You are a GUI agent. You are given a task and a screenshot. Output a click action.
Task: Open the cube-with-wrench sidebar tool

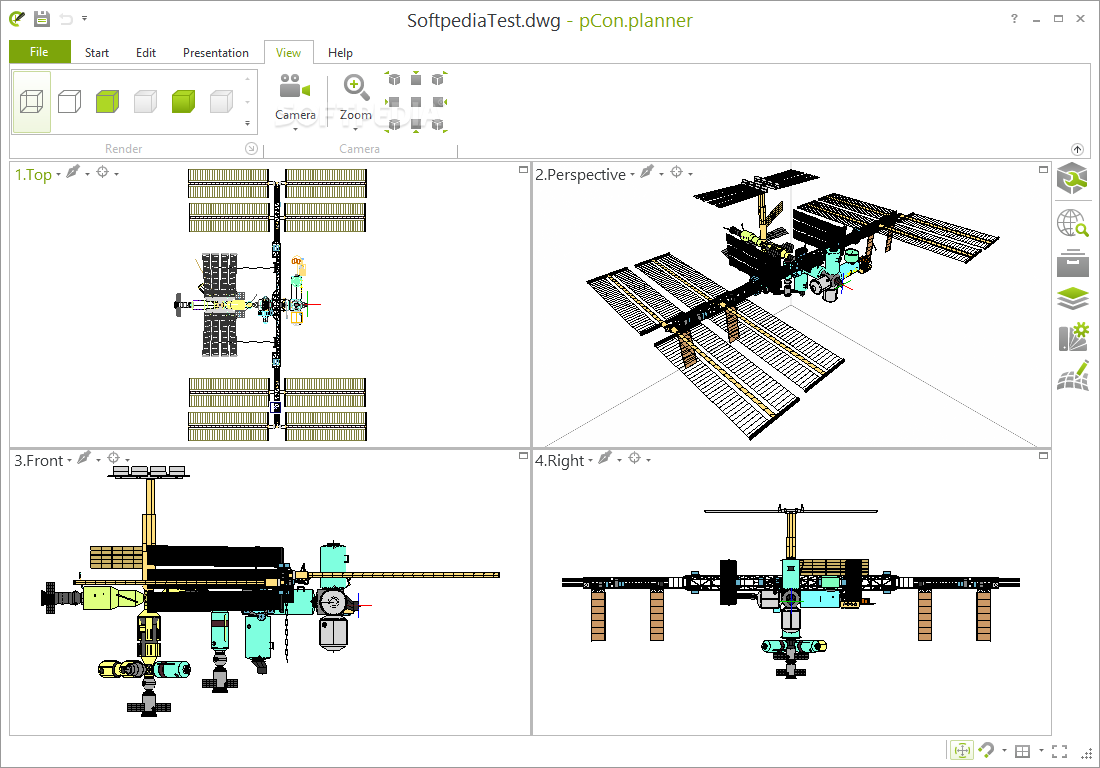click(x=1073, y=178)
